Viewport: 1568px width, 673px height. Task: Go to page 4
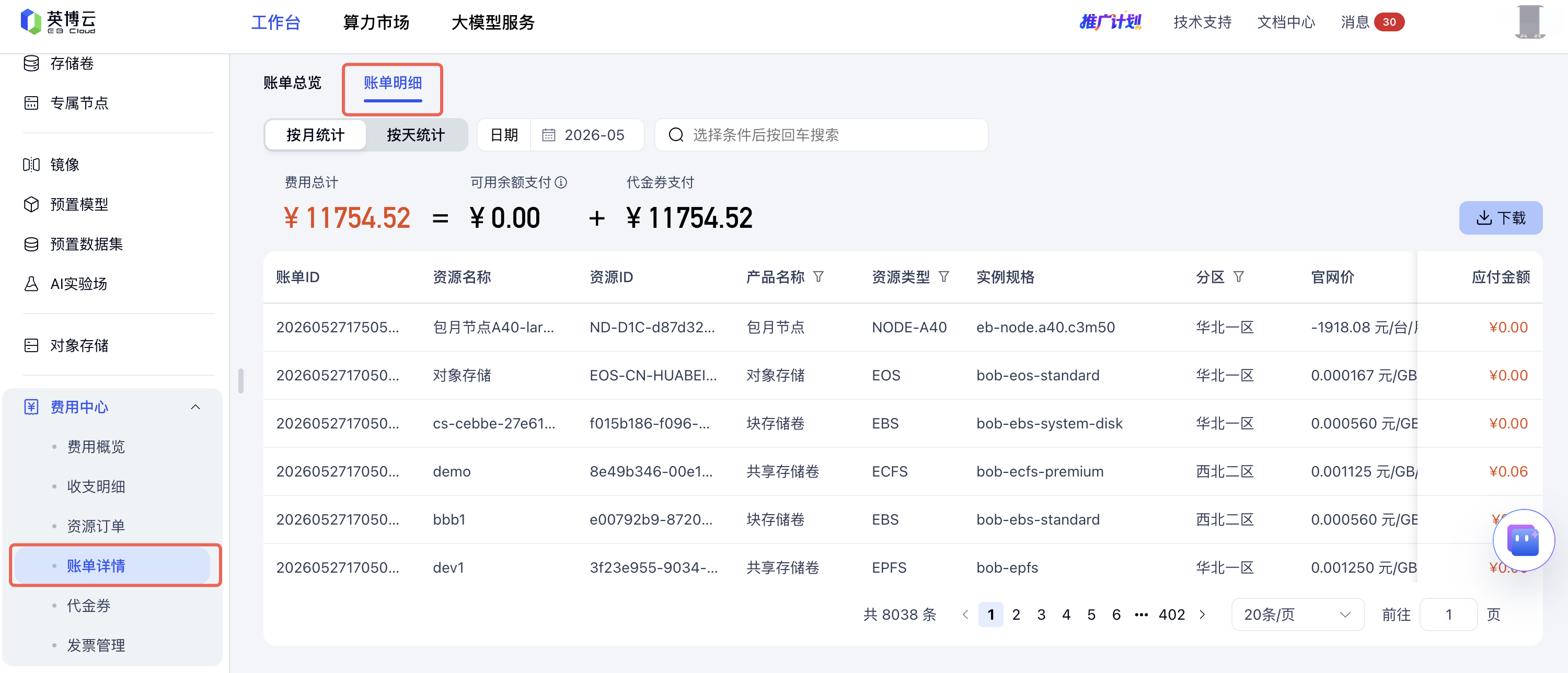click(1066, 614)
